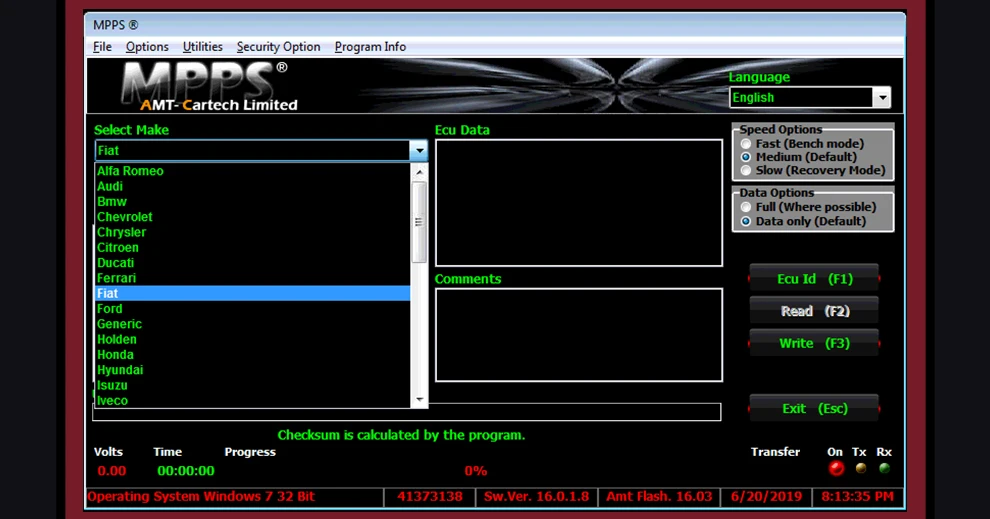Choose Isuzu from the make list
The width and height of the screenshot is (990, 519).
pyautogui.click(x=253, y=385)
